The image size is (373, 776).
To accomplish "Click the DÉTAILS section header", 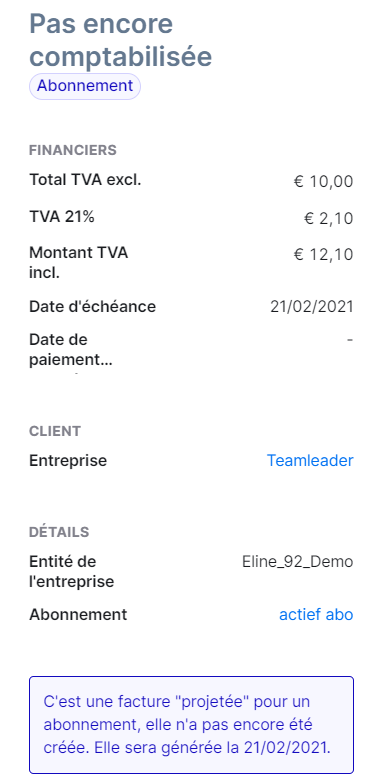I will (x=59, y=532).
